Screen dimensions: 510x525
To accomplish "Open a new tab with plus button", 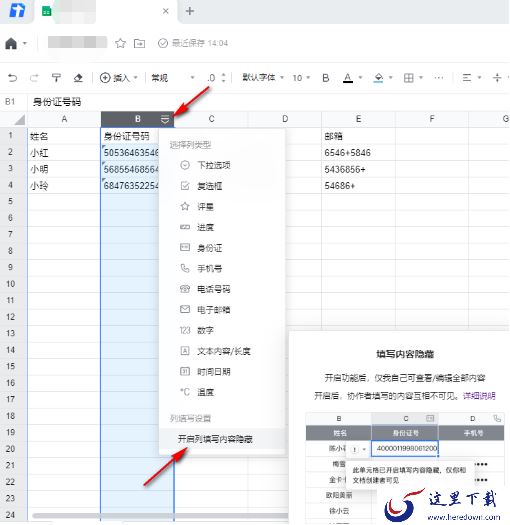I will [190, 11].
